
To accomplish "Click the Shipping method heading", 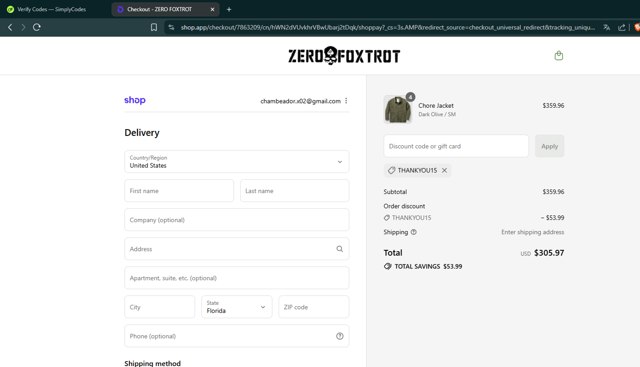I will pyautogui.click(x=153, y=363).
